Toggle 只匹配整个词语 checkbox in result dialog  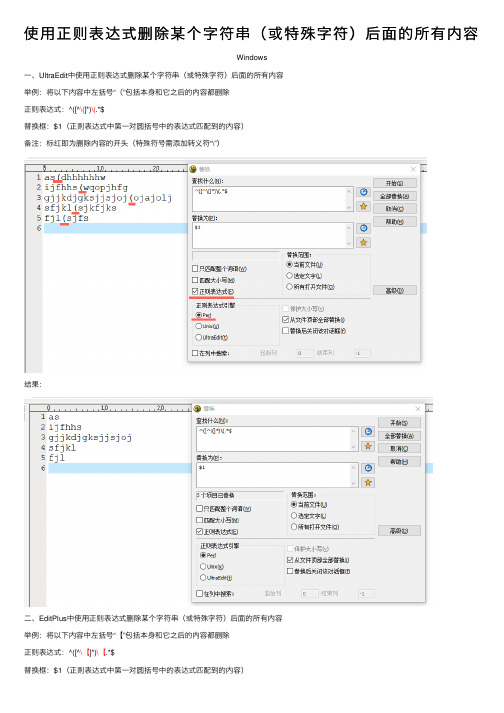[x=199, y=508]
